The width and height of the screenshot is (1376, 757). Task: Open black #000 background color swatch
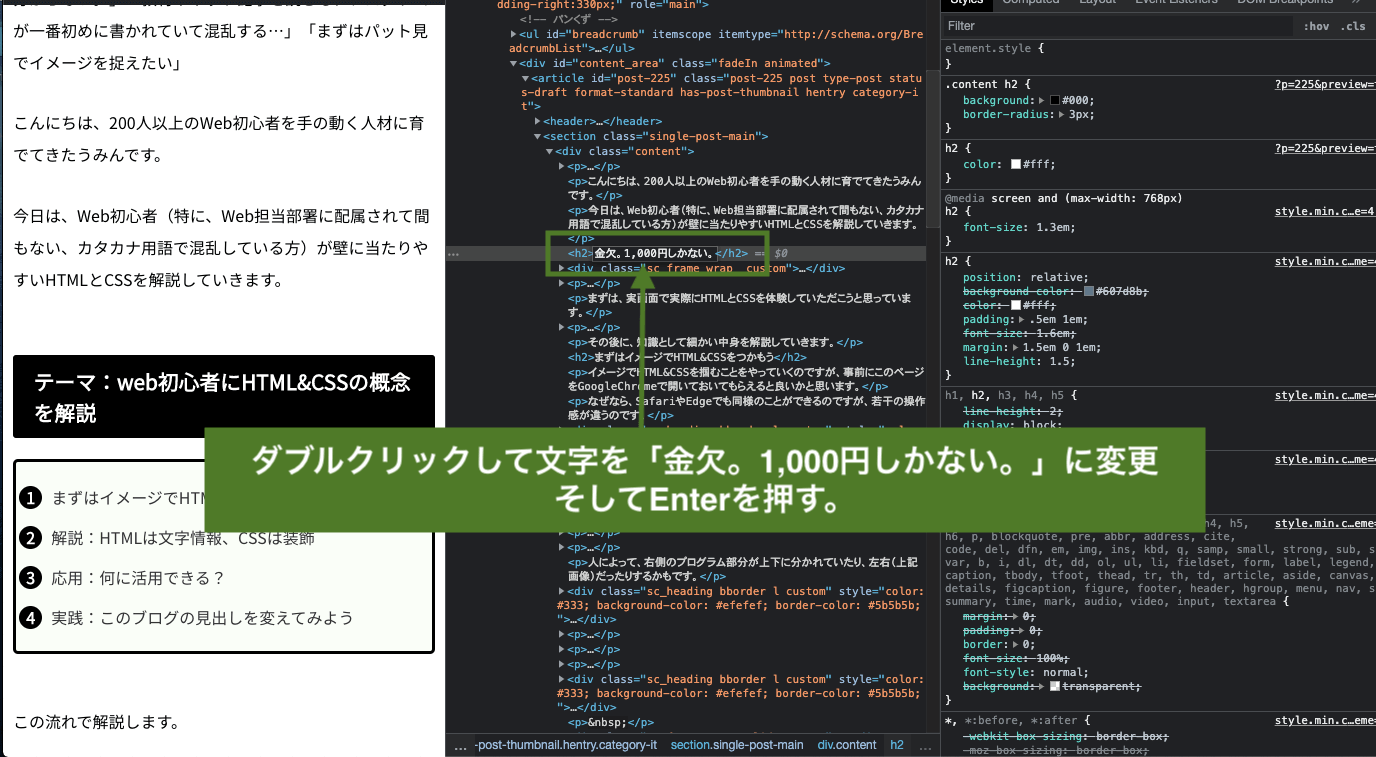pyautogui.click(x=1054, y=100)
